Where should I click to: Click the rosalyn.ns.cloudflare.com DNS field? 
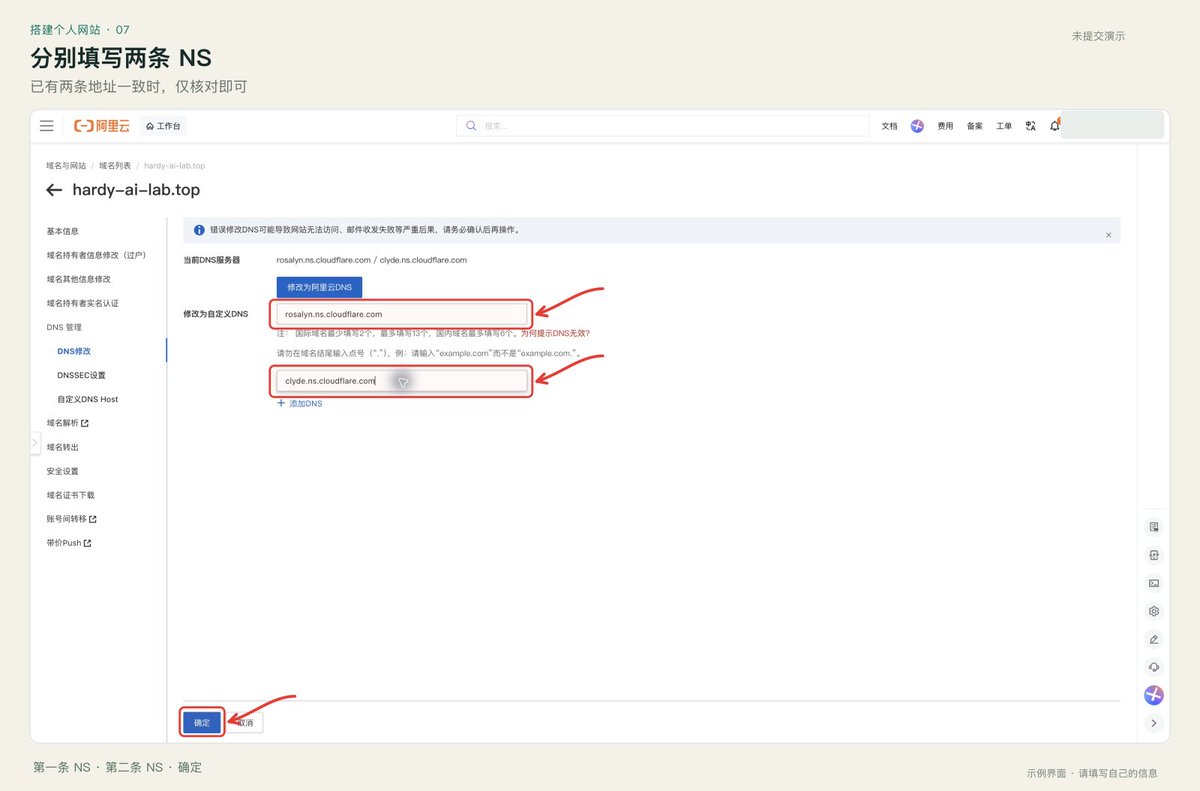[402, 314]
